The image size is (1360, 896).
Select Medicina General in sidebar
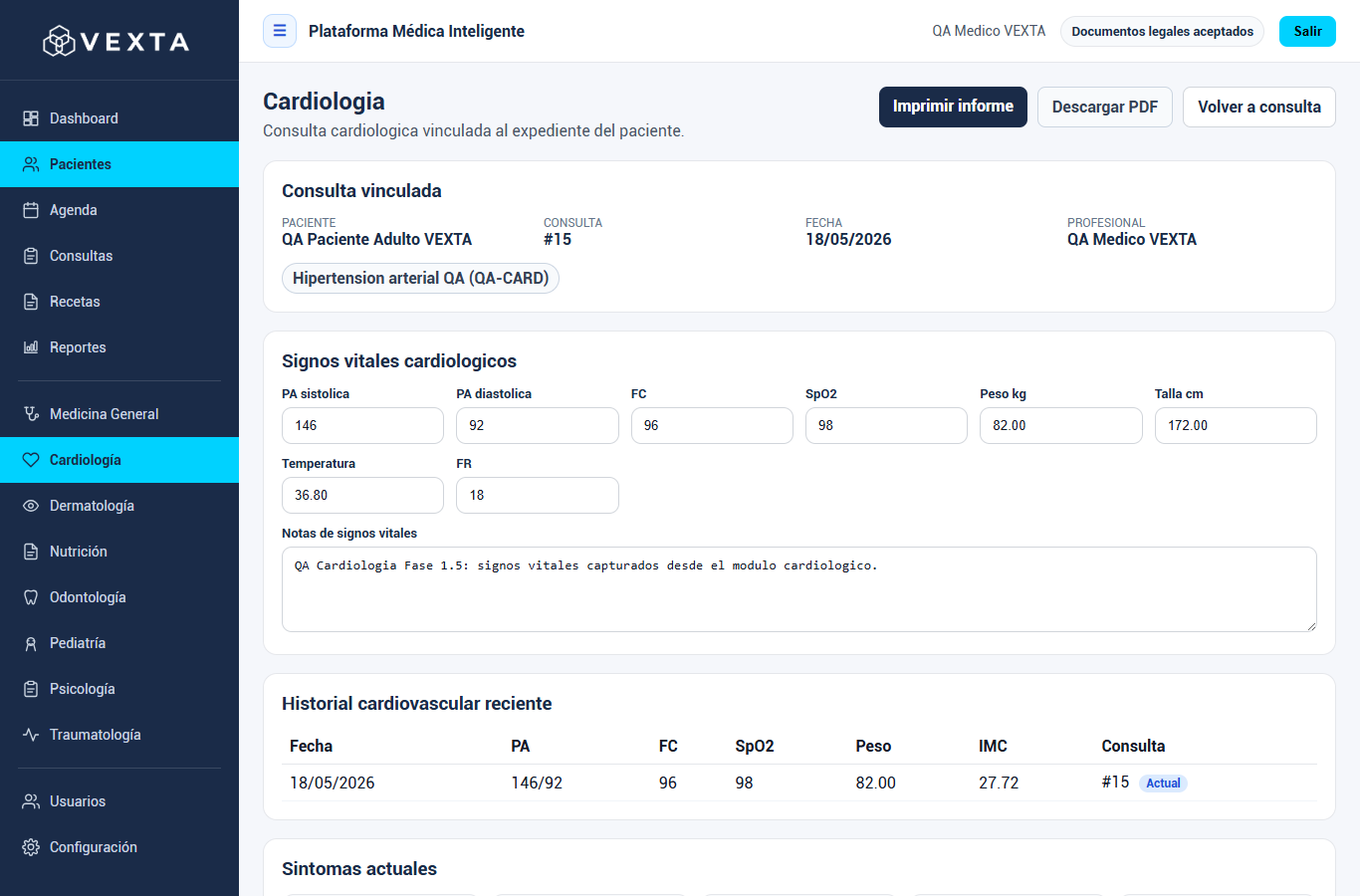click(x=119, y=414)
